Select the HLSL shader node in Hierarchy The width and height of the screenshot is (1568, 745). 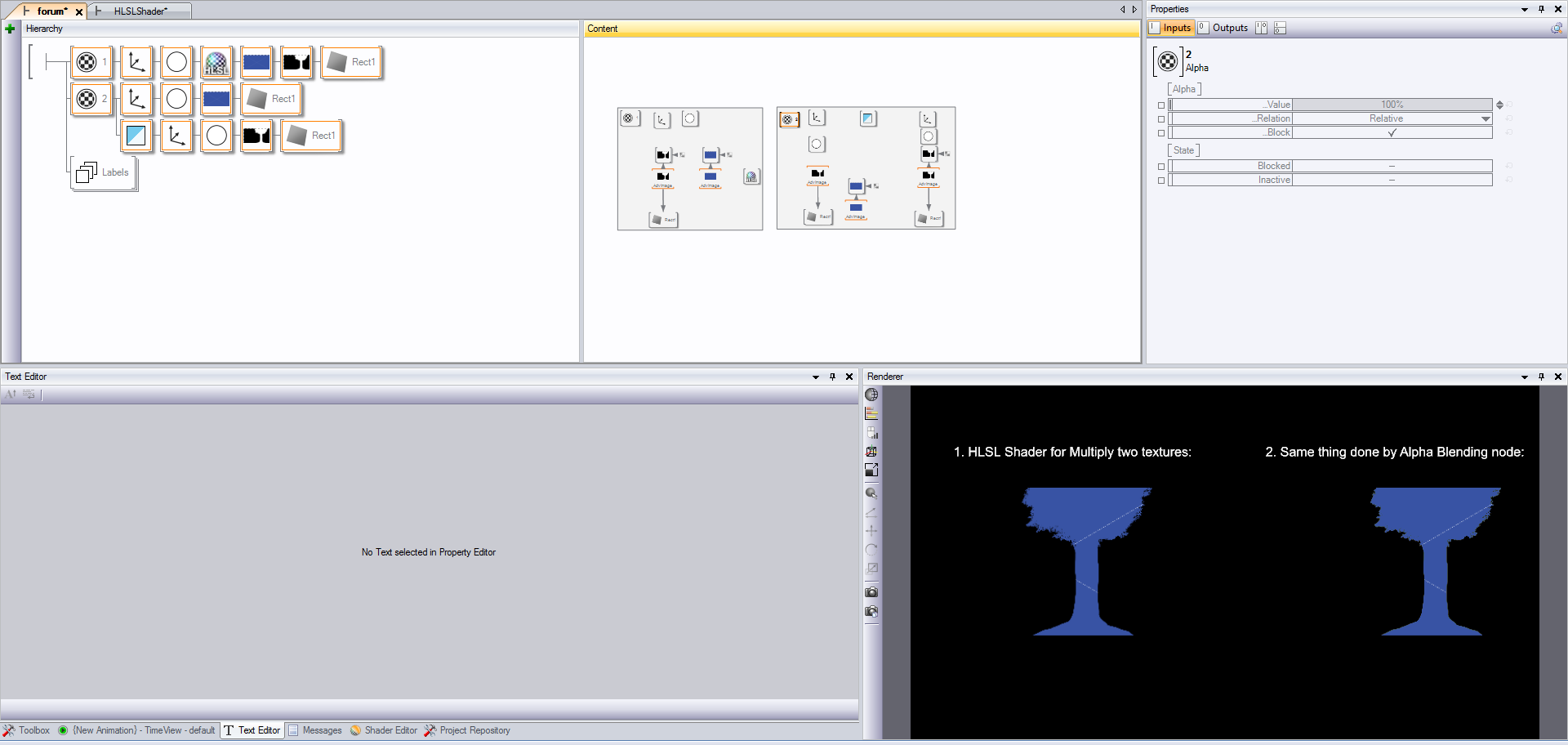(x=216, y=62)
